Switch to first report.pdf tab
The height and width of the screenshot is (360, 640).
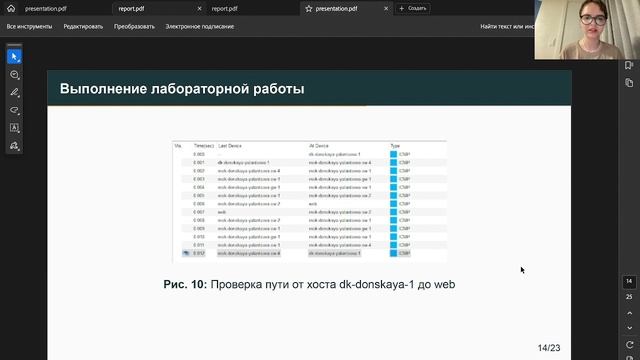point(131,9)
